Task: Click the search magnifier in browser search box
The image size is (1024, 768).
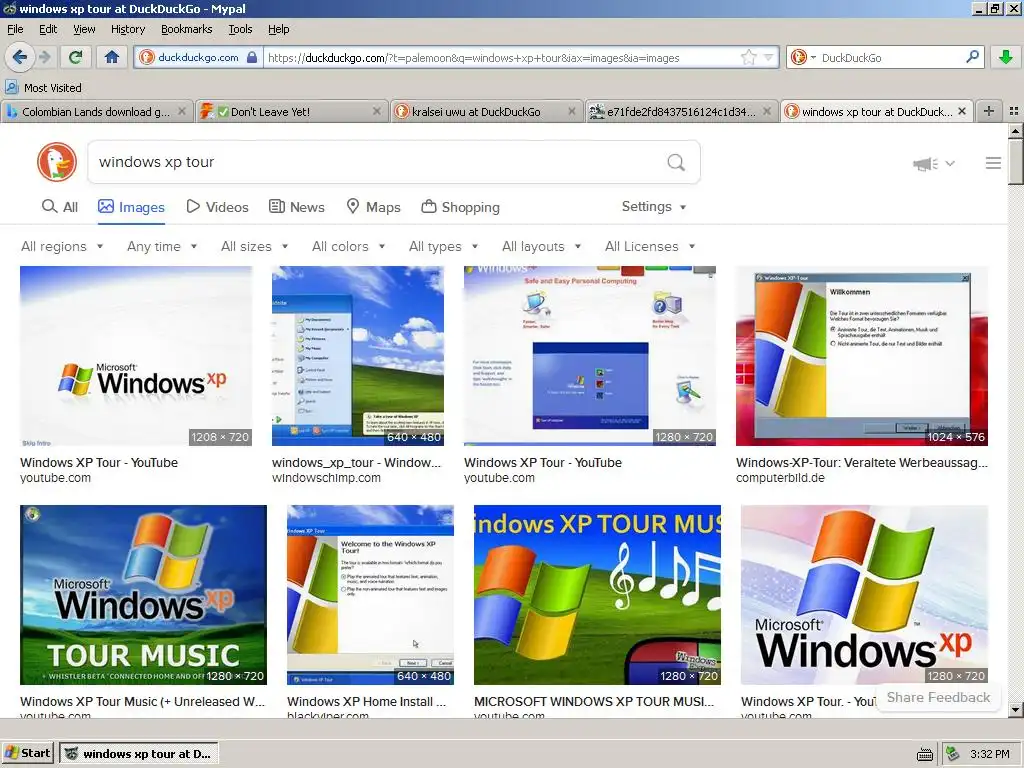Action: pyautogui.click(x=972, y=57)
